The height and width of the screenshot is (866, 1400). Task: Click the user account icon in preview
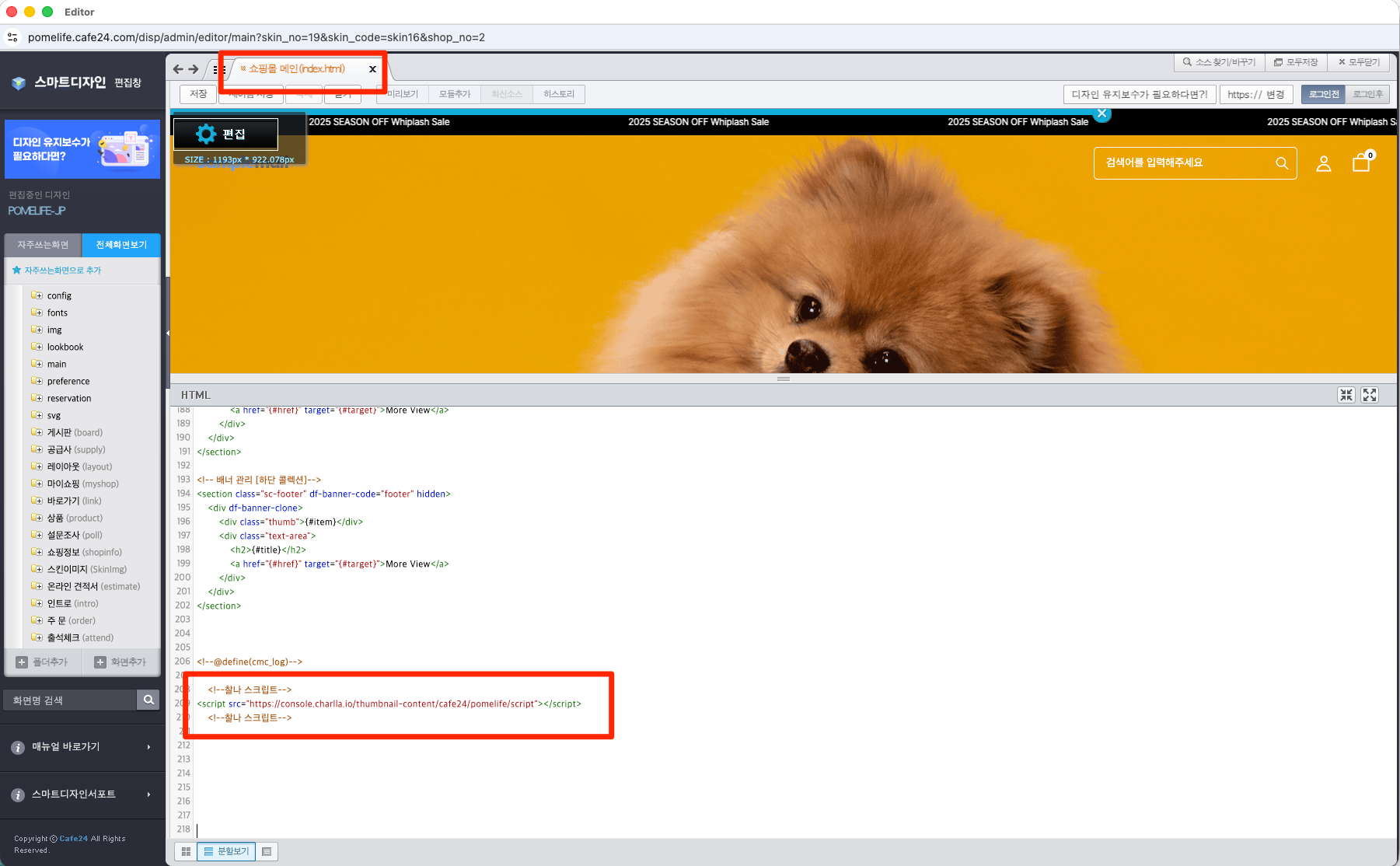pyautogui.click(x=1323, y=163)
